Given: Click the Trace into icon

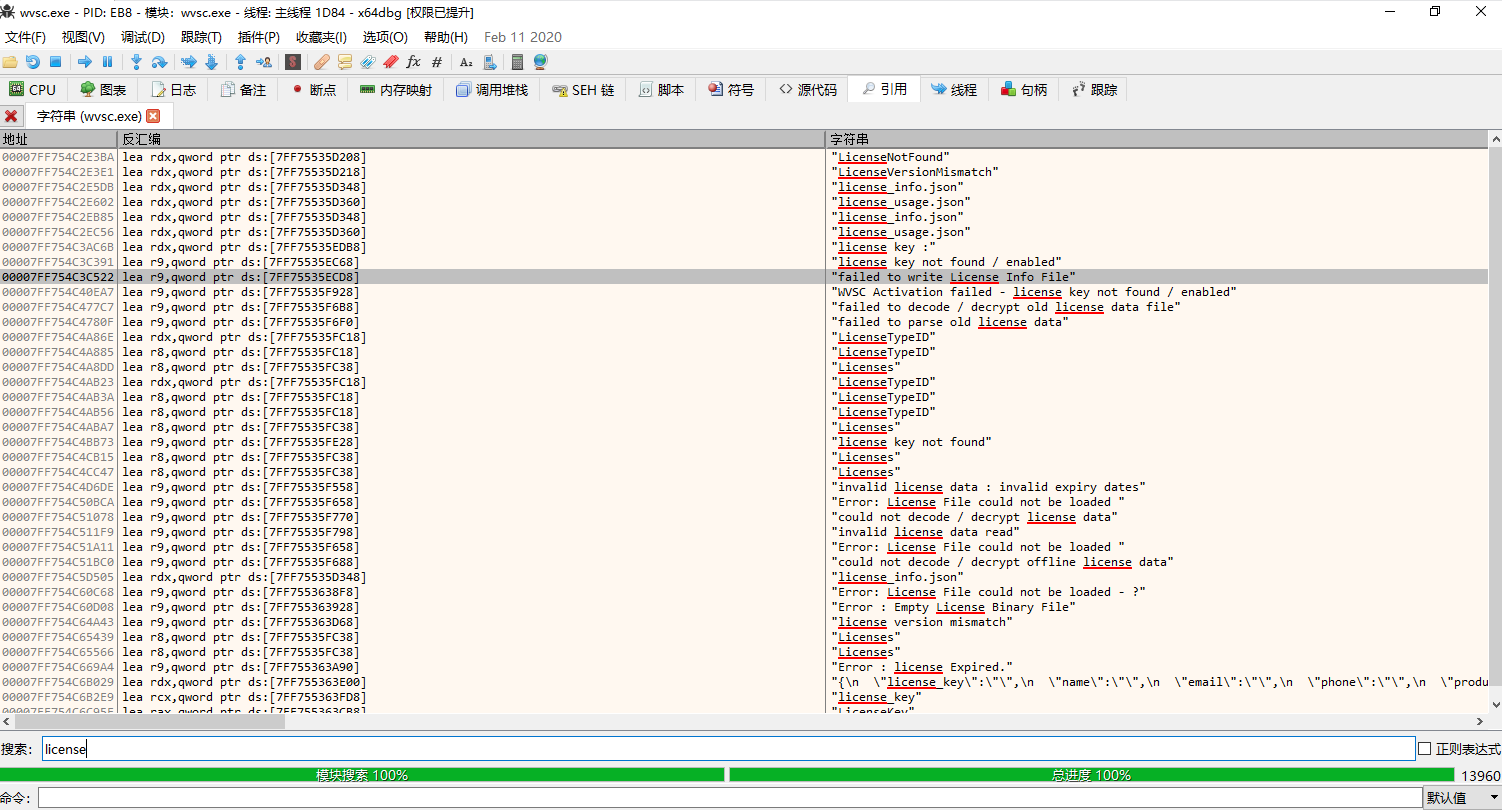Looking at the screenshot, I should coord(188,62).
